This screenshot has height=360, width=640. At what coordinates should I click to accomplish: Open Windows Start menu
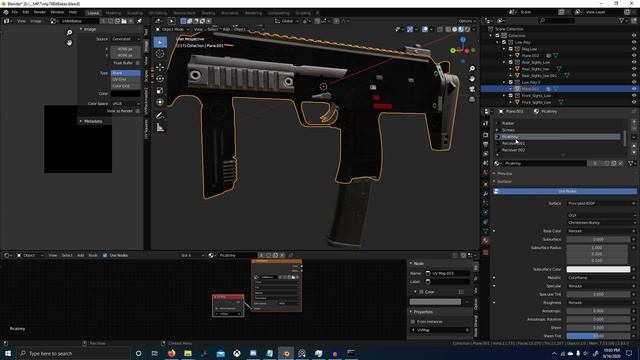click(8, 353)
